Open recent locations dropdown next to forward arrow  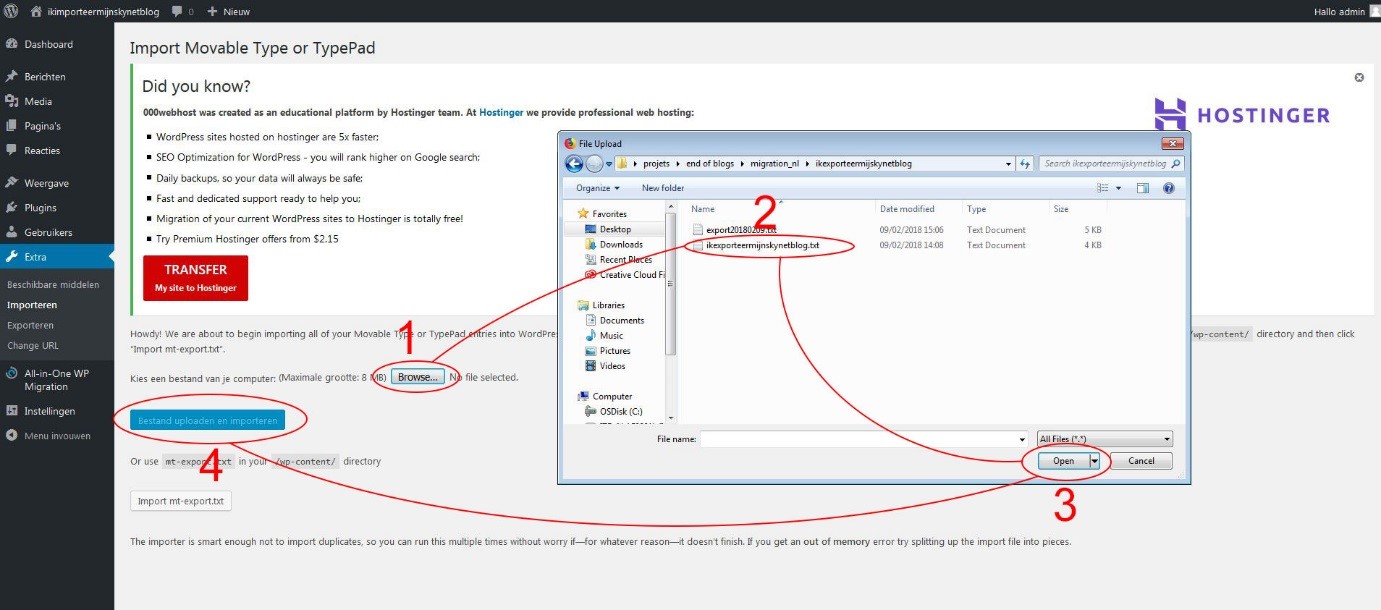coord(608,164)
